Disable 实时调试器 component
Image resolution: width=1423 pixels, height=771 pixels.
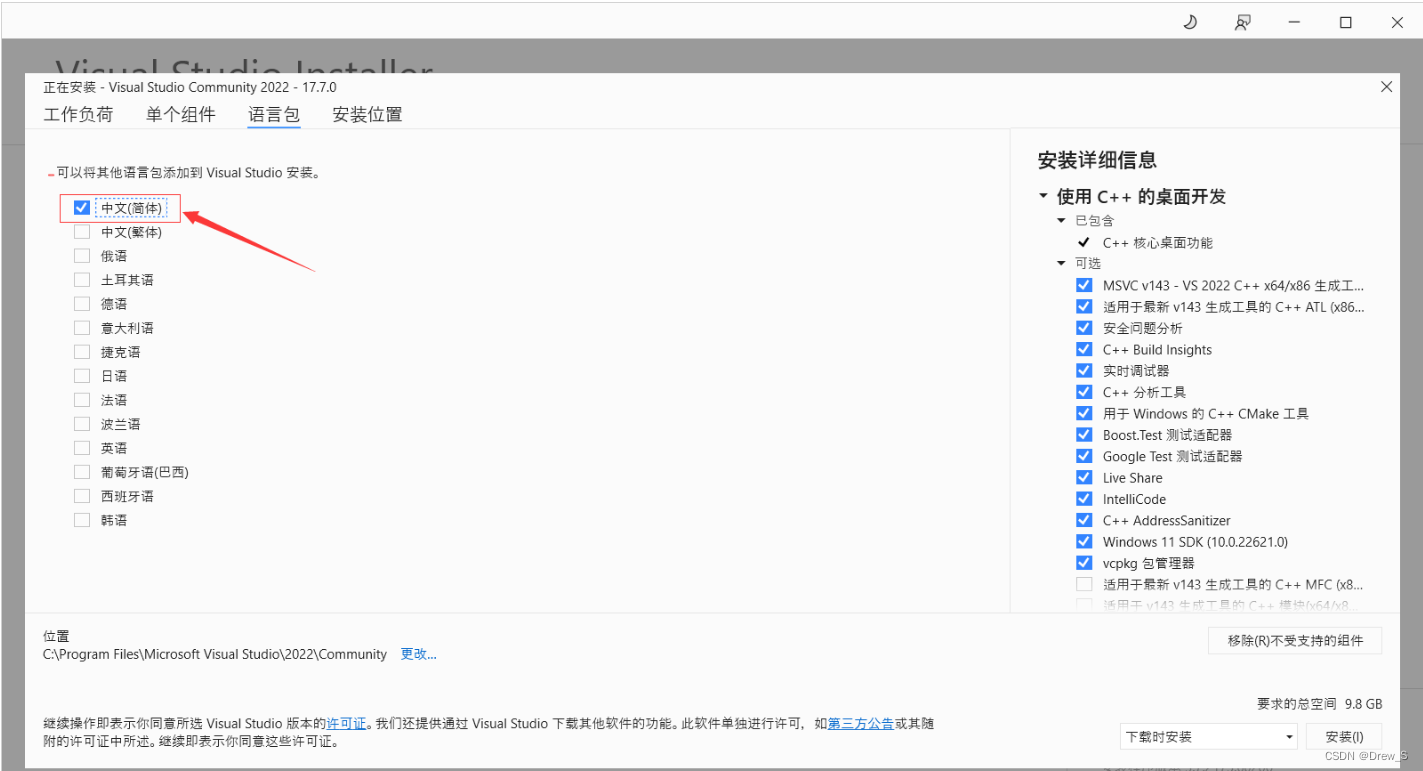click(1084, 371)
